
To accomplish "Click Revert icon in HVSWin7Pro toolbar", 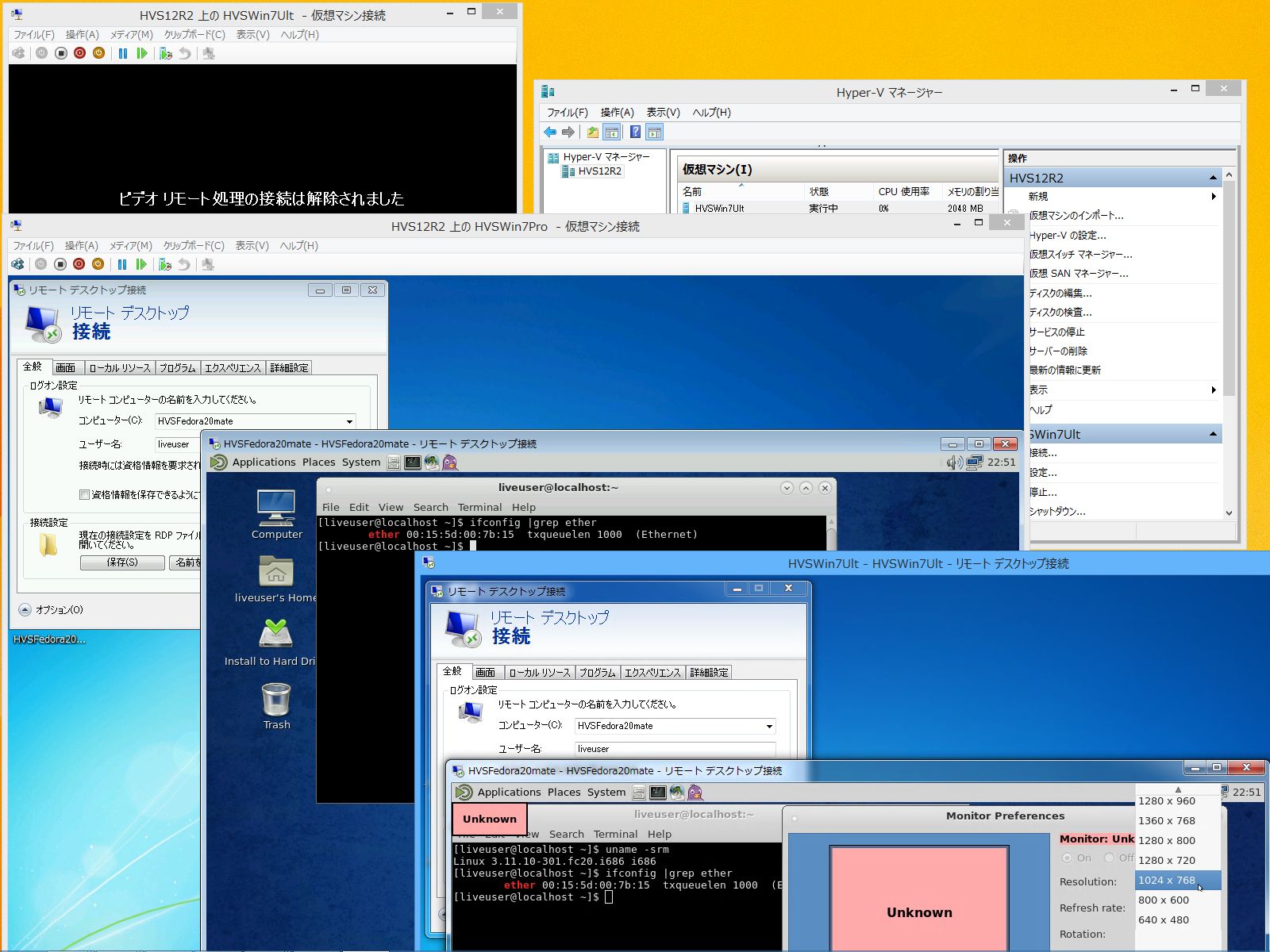I will [184, 264].
